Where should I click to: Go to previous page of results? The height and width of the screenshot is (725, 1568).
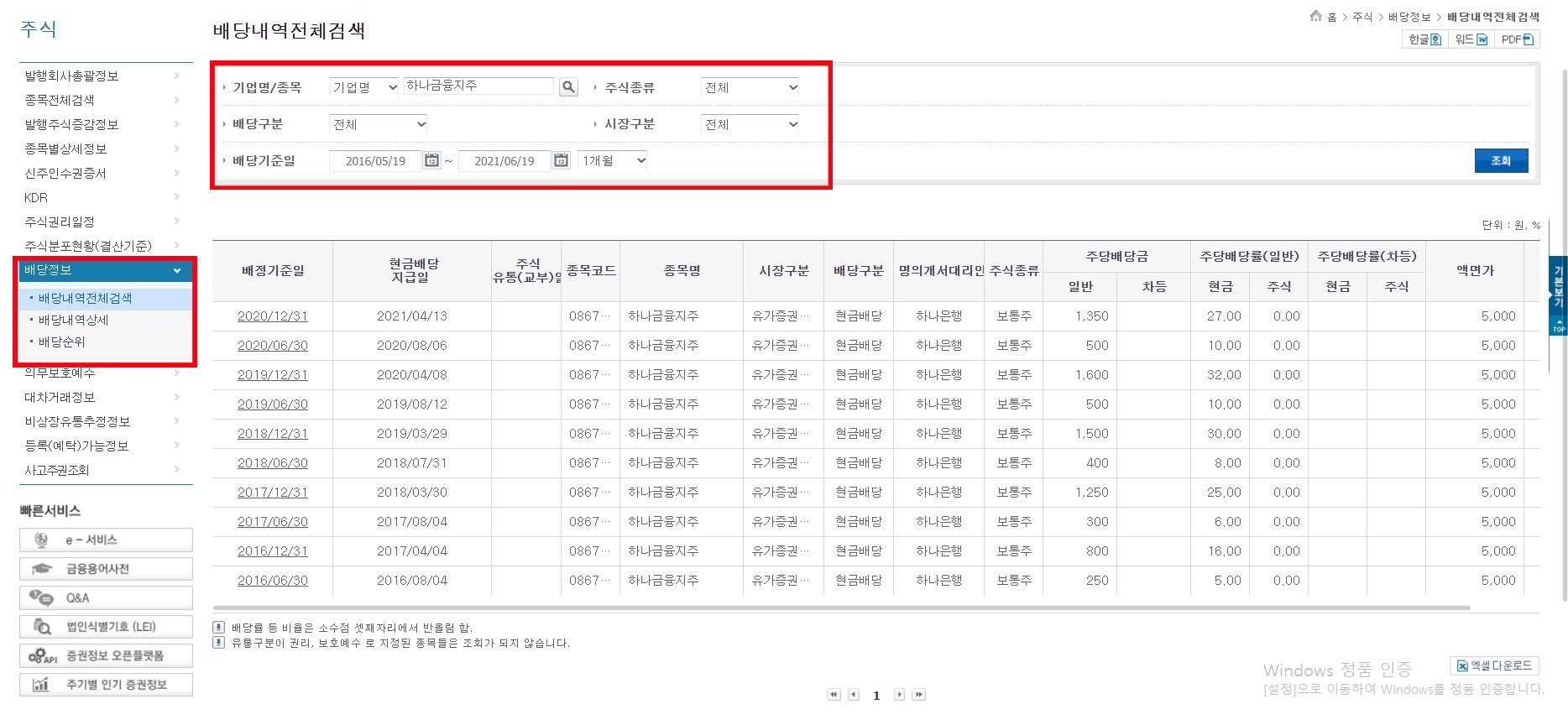[854, 695]
